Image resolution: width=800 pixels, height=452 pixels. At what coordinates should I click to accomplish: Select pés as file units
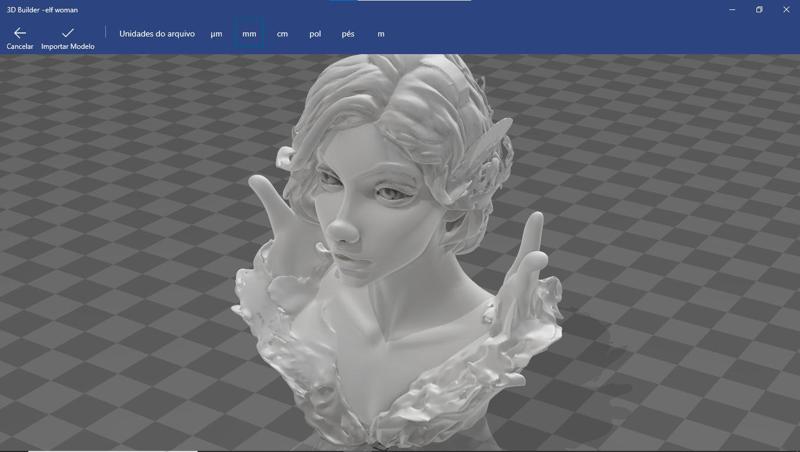(348, 34)
